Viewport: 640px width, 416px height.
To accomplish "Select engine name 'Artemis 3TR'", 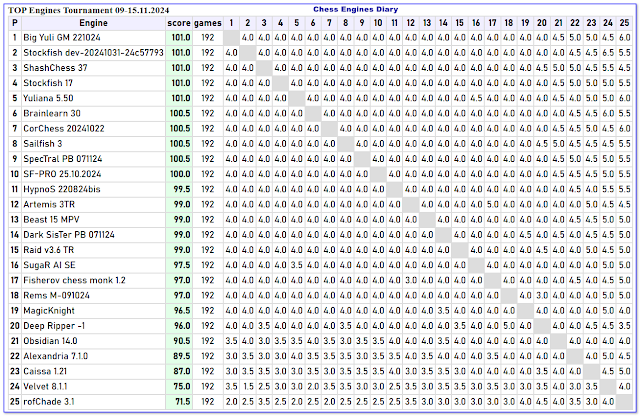I will coord(49,204).
